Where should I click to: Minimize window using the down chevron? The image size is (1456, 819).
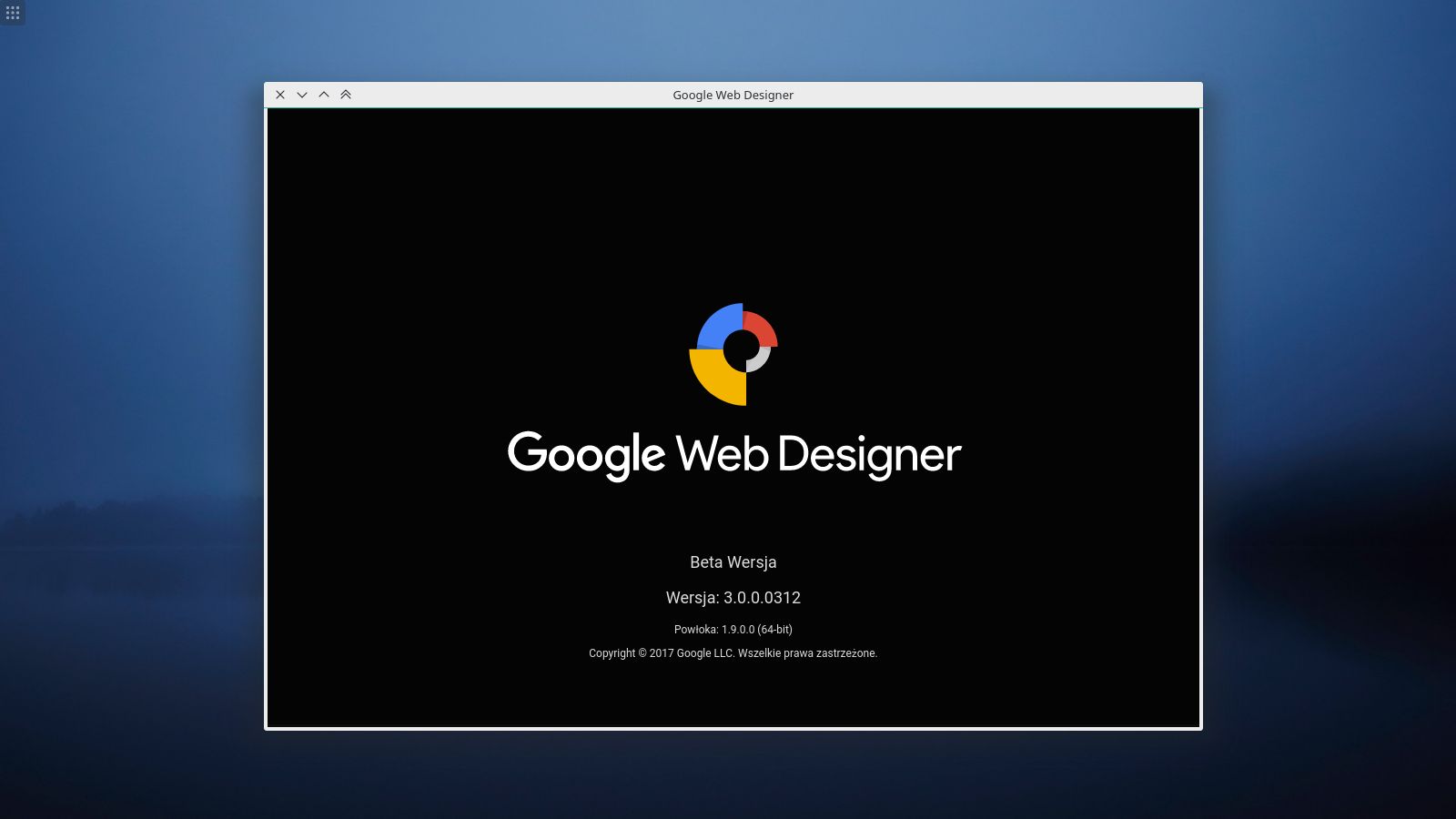(302, 95)
